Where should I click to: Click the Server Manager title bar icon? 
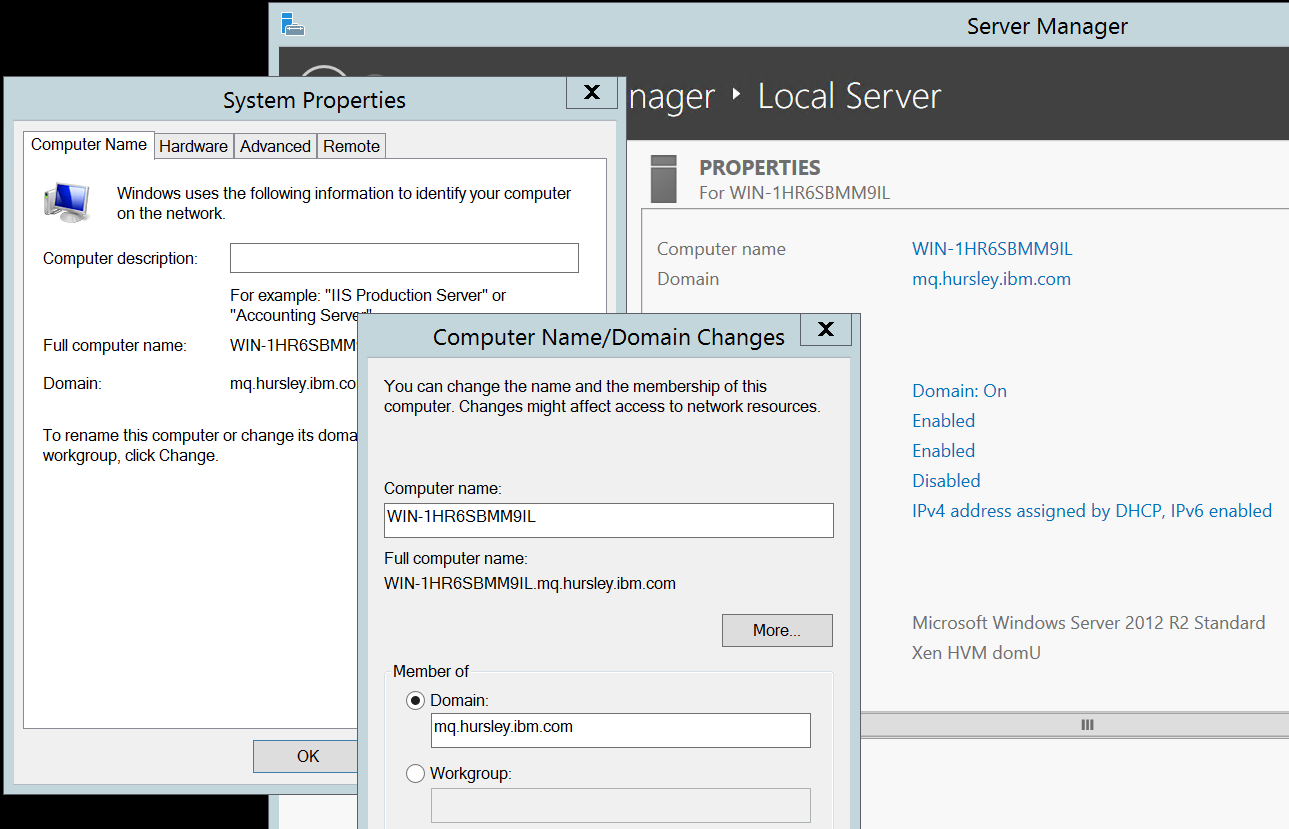point(293,25)
